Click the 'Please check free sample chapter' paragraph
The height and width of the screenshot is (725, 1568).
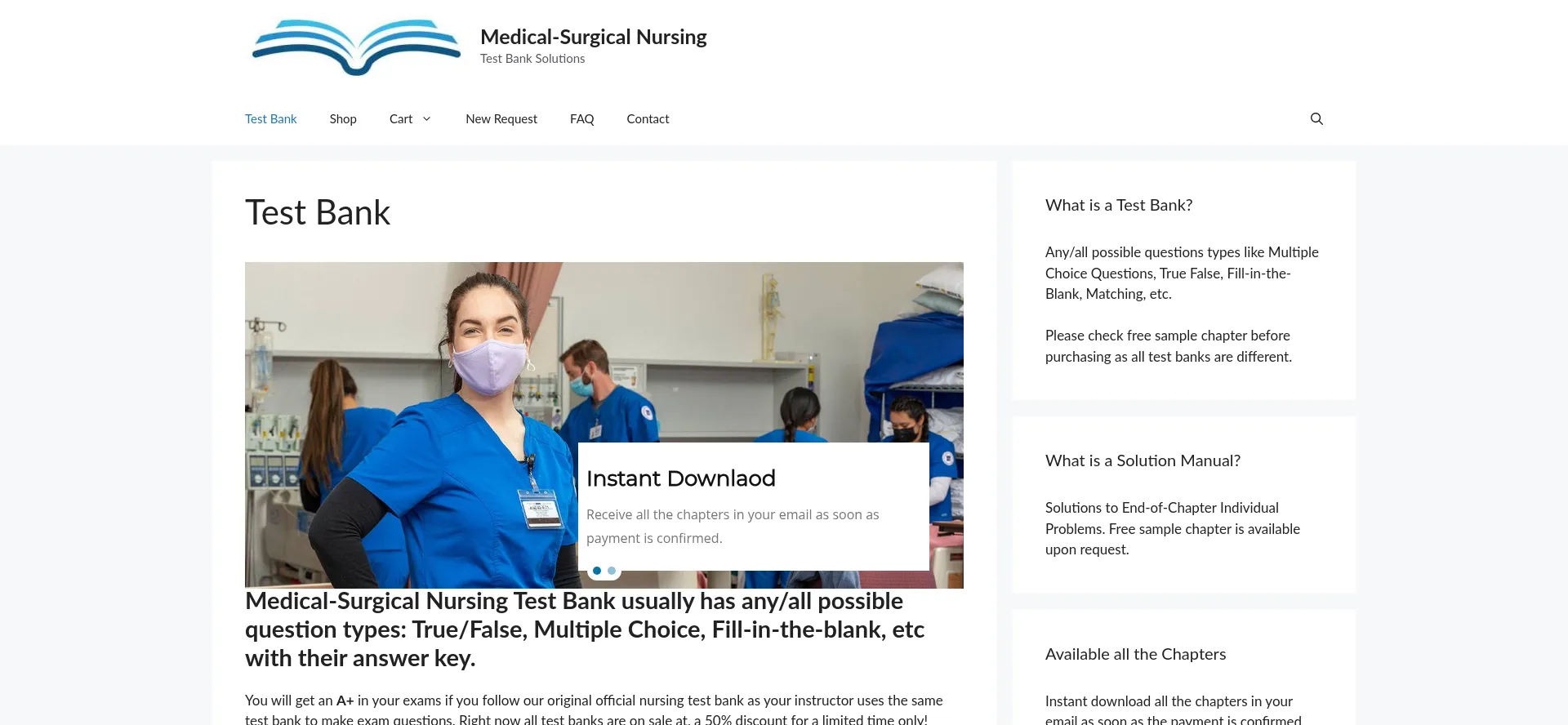pos(1169,346)
